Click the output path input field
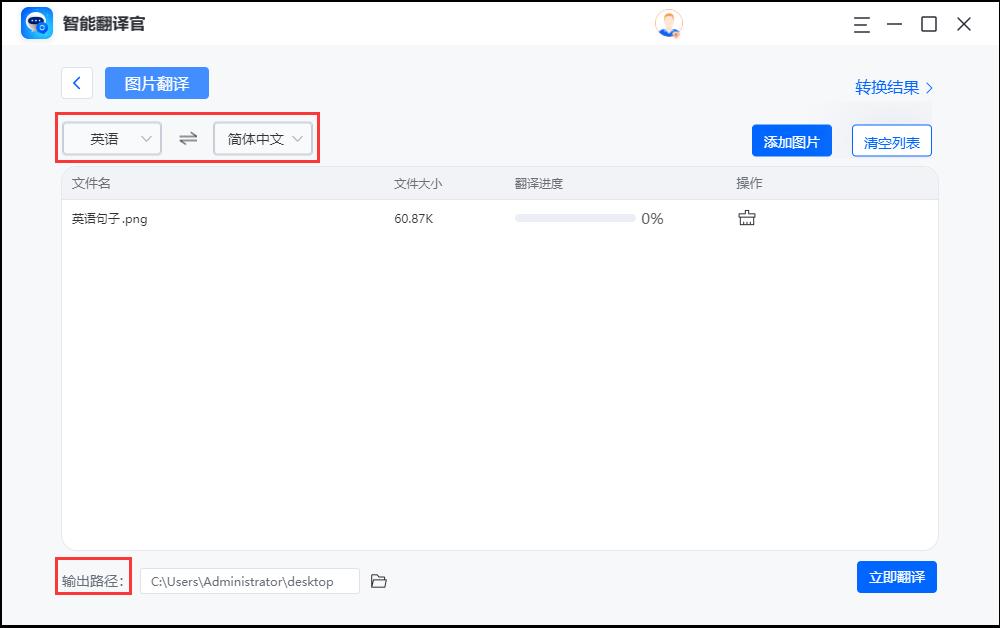The height and width of the screenshot is (628, 1000). (250, 580)
